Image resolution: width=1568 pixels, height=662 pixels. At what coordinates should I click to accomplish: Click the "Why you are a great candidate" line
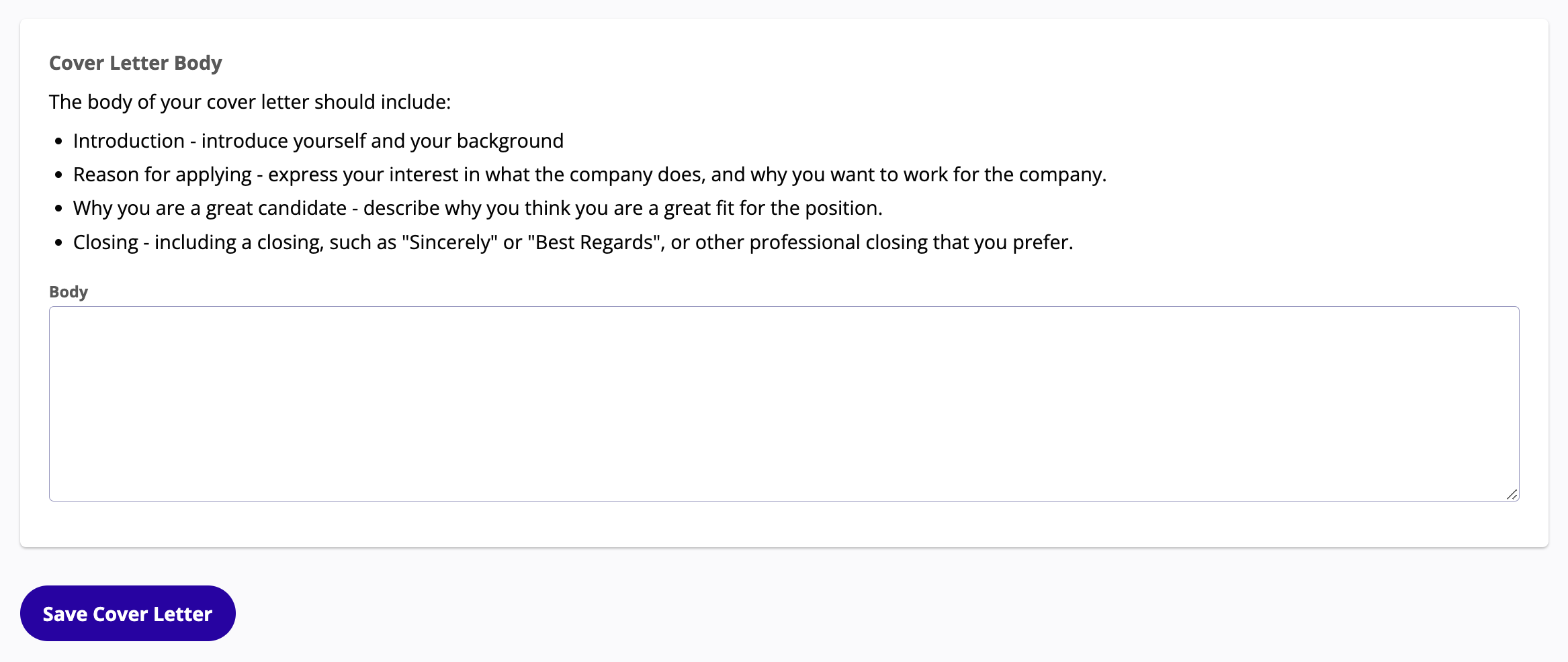coord(477,208)
